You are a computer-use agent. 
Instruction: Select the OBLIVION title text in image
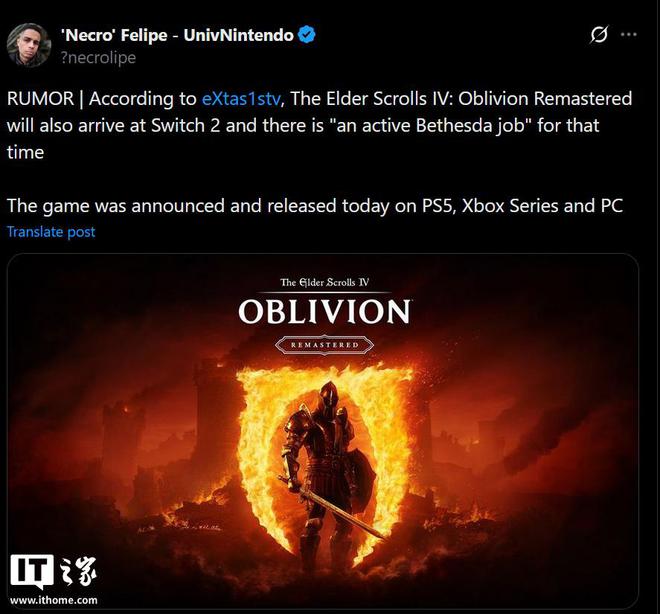(325, 311)
